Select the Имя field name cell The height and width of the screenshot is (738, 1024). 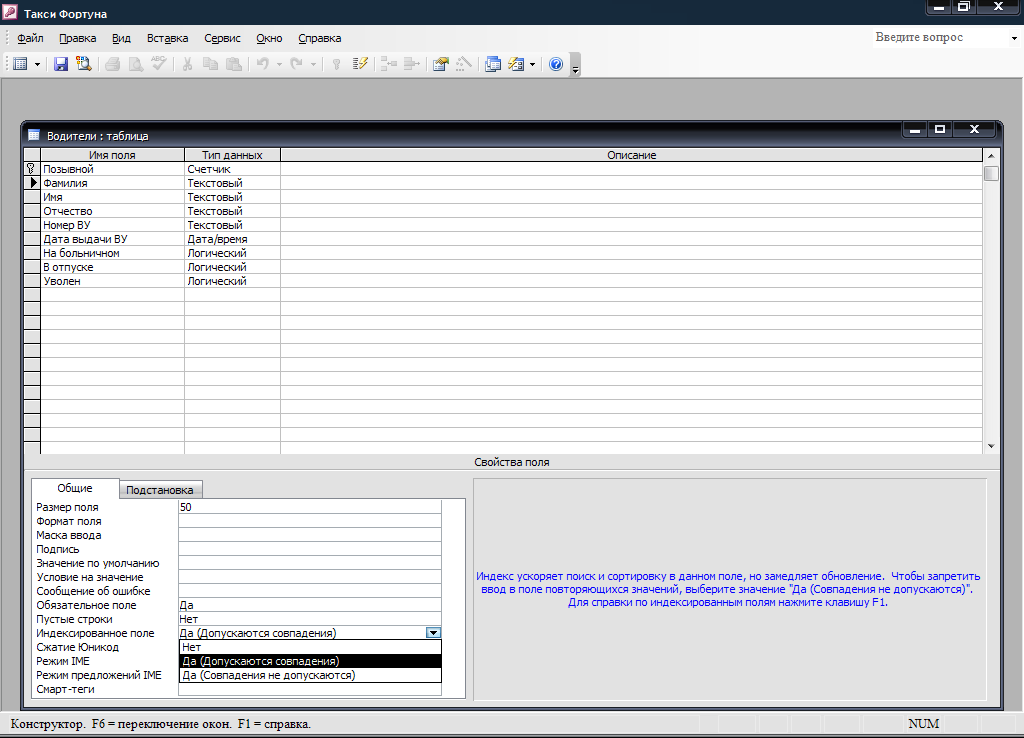[x=112, y=197]
